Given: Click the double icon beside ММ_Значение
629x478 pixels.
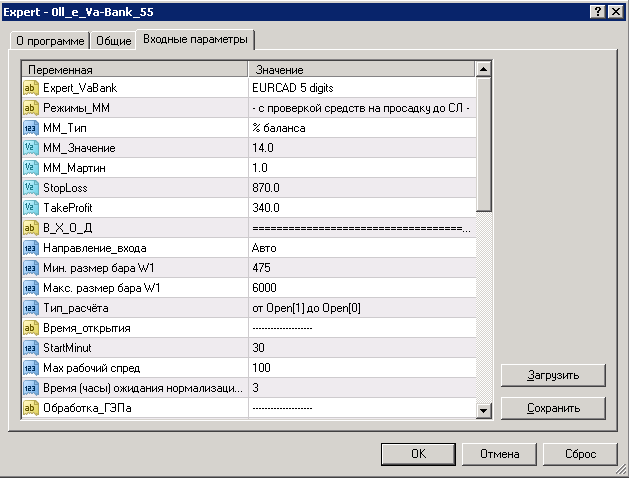Looking at the screenshot, I should (31, 148).
